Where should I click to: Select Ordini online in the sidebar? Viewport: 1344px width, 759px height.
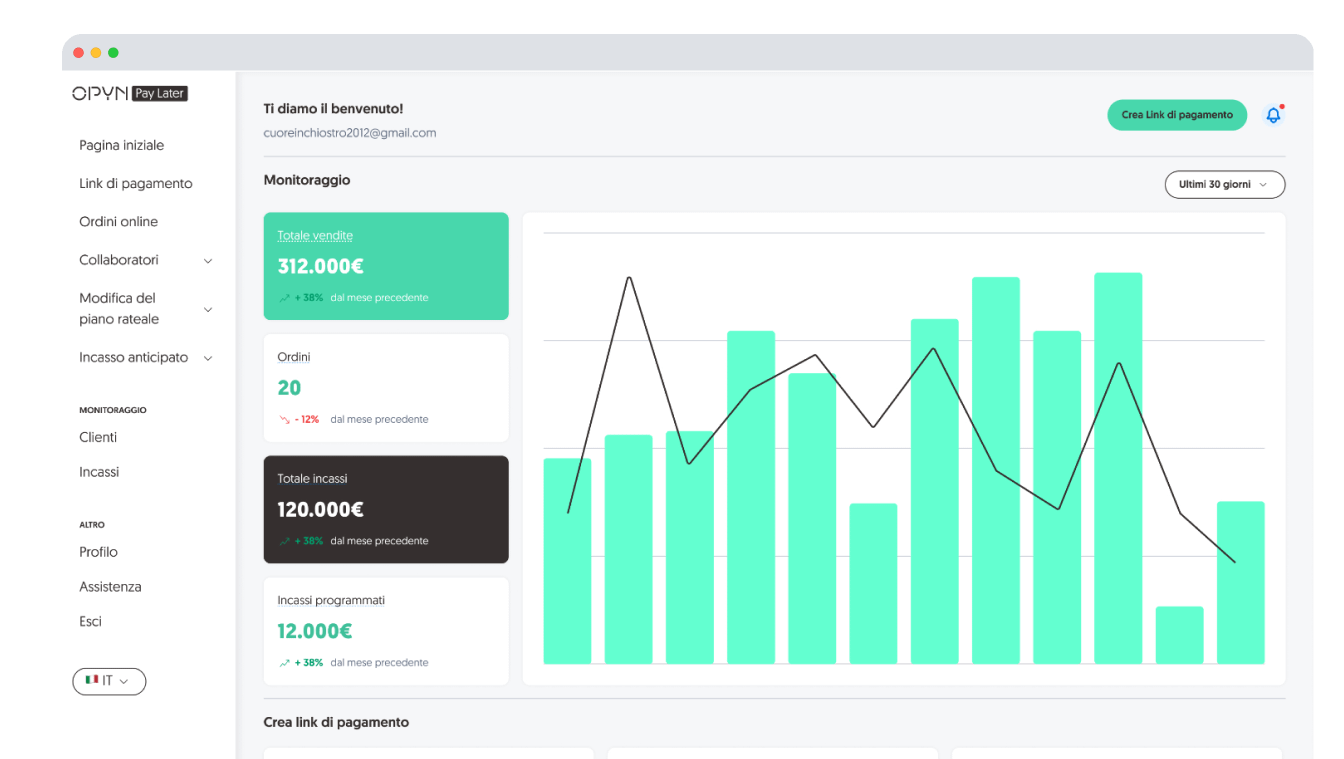pos(119,221)
